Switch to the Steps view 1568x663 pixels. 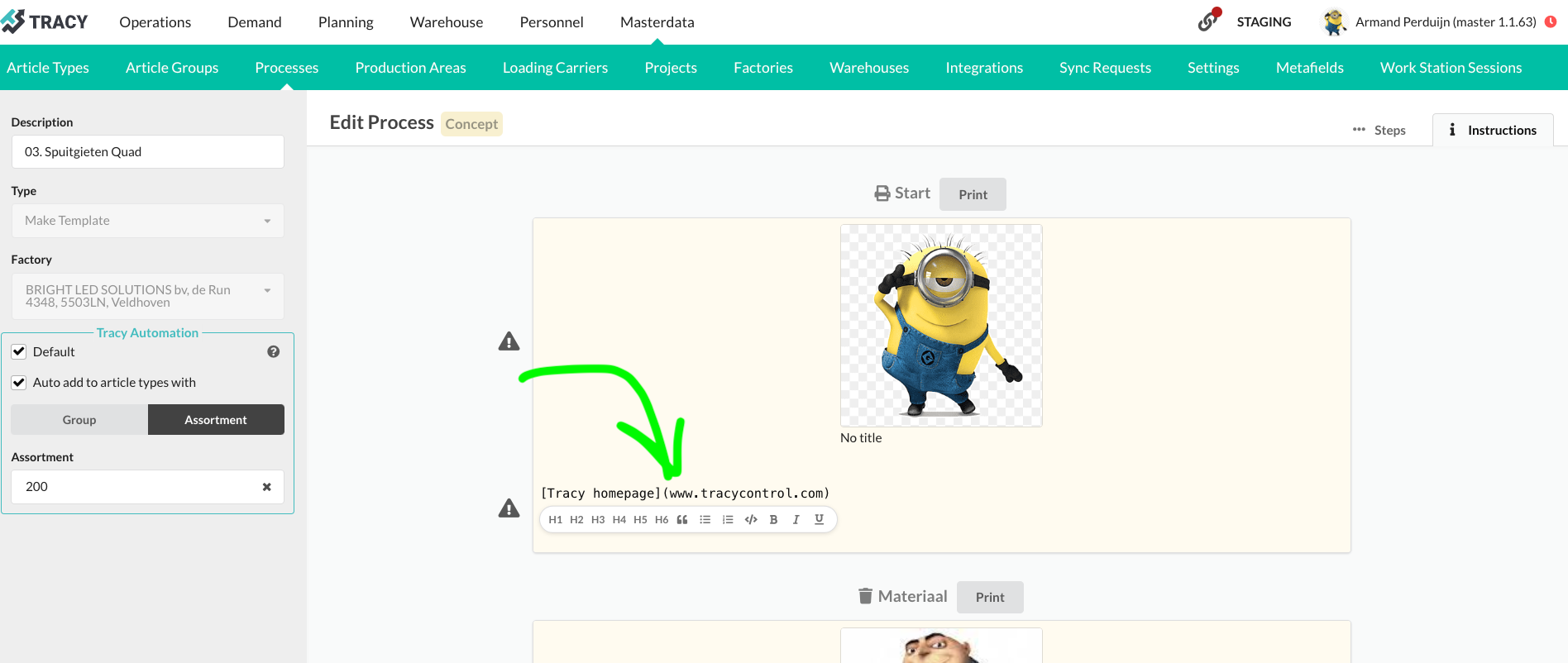tap(1379, 130)
